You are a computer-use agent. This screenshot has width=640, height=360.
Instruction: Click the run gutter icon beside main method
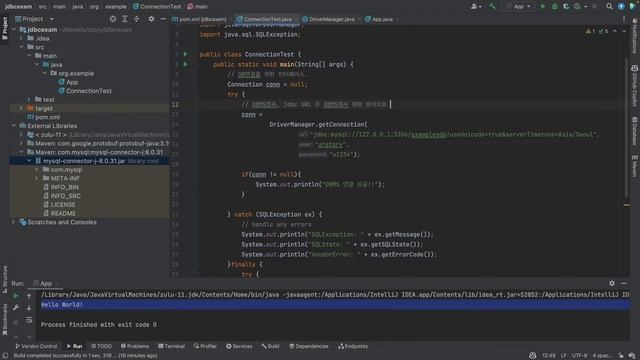(186, 64)
